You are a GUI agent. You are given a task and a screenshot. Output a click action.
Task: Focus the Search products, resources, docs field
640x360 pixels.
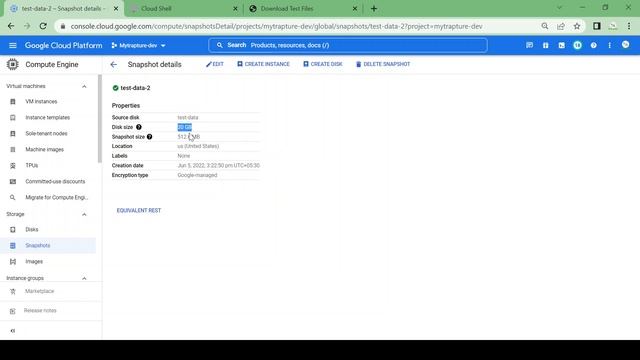[x=348, y=45]
